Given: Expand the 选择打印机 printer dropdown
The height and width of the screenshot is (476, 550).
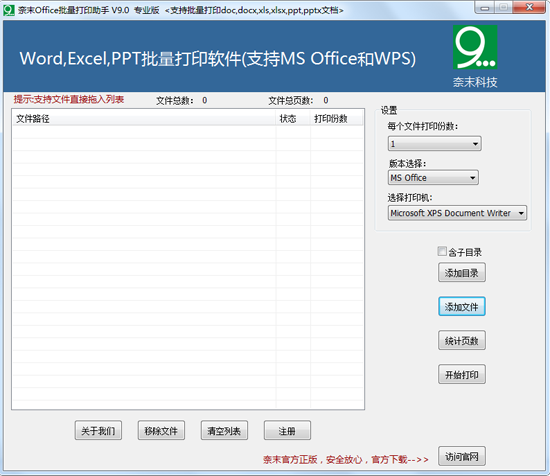Looking at the screenshot, I should coord(457,213).
